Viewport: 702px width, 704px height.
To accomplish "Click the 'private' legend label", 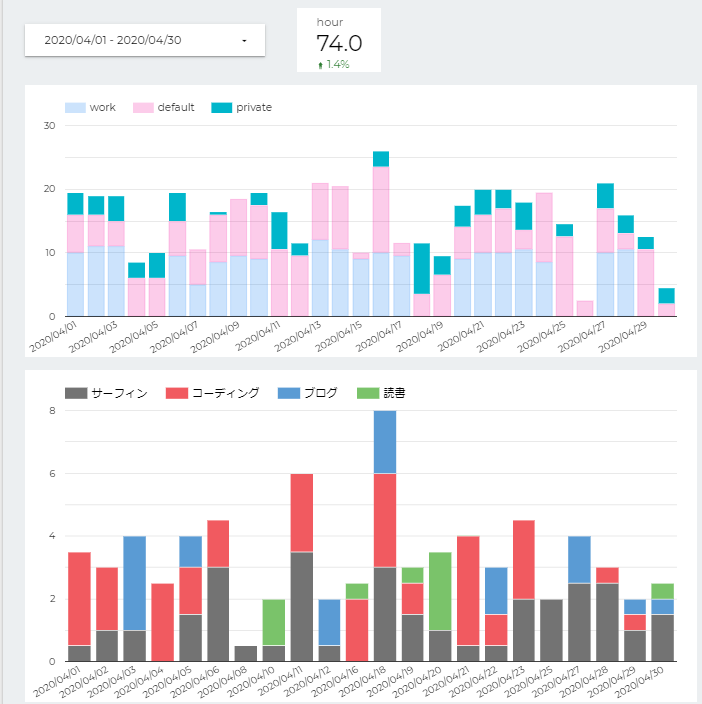I will click(x=254, y=107).
